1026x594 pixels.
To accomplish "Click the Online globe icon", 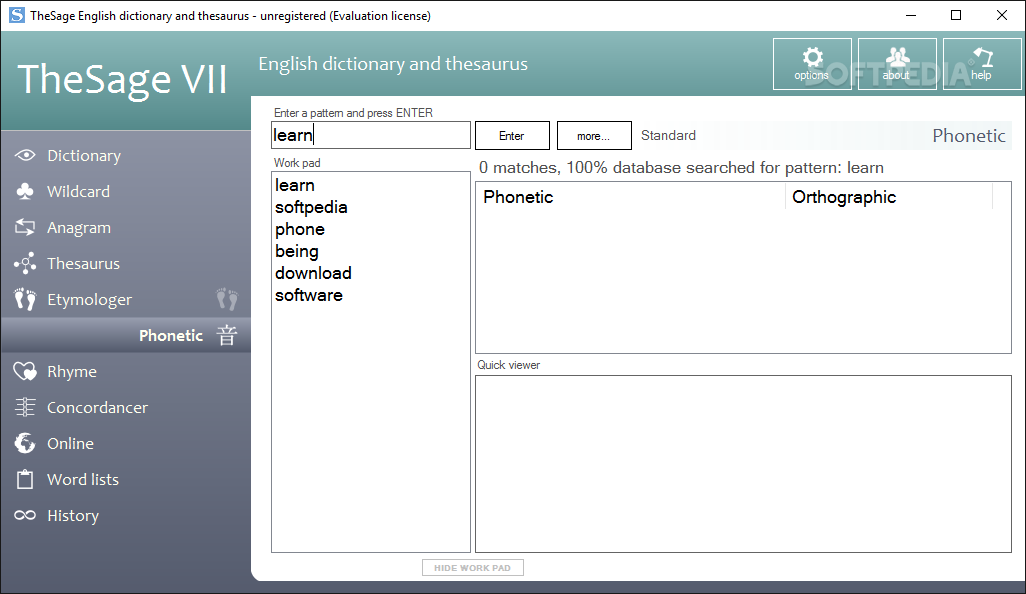I will click(25, 444).
